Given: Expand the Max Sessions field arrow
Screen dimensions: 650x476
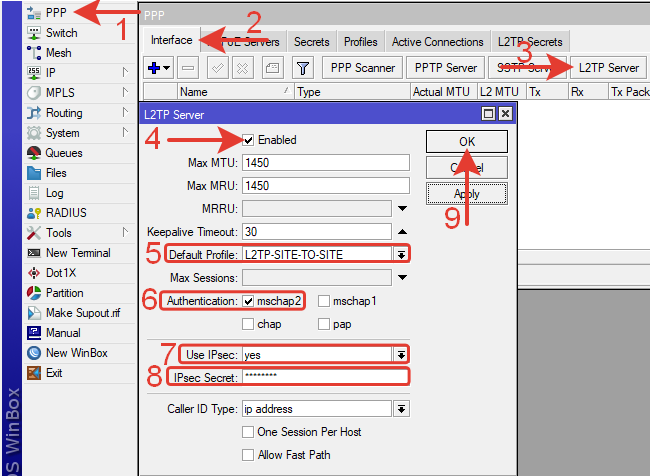Looking at the screenshot, I should pyautogui.click(x=402, y=277).
